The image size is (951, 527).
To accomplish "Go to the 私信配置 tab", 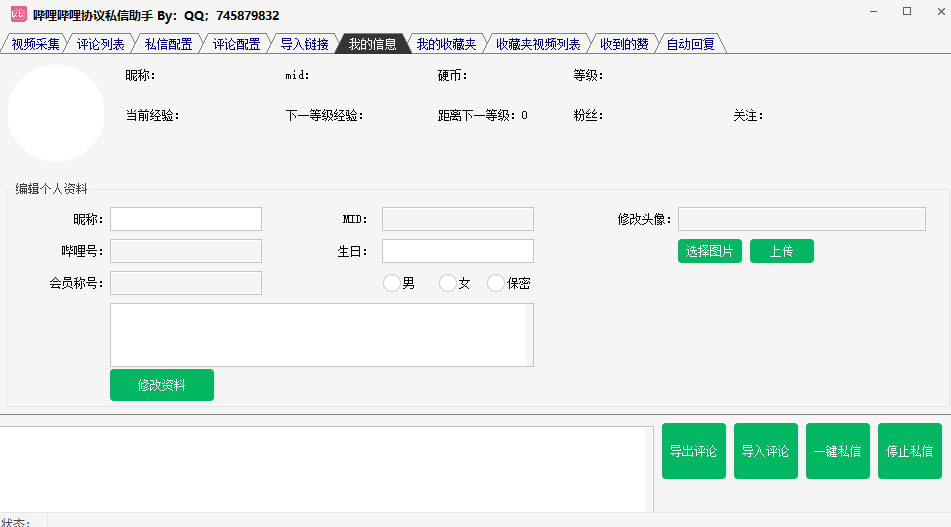I will [167, 44].
